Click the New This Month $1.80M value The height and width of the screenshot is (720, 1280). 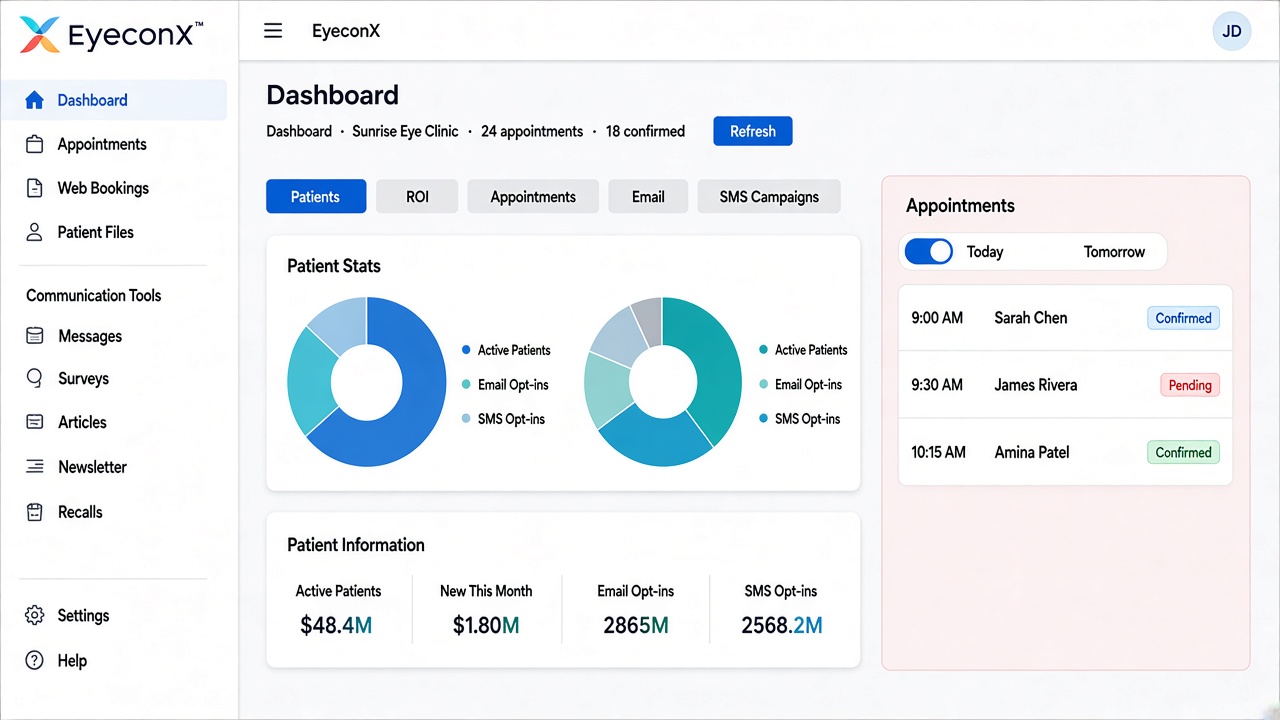tap(486, 626)
